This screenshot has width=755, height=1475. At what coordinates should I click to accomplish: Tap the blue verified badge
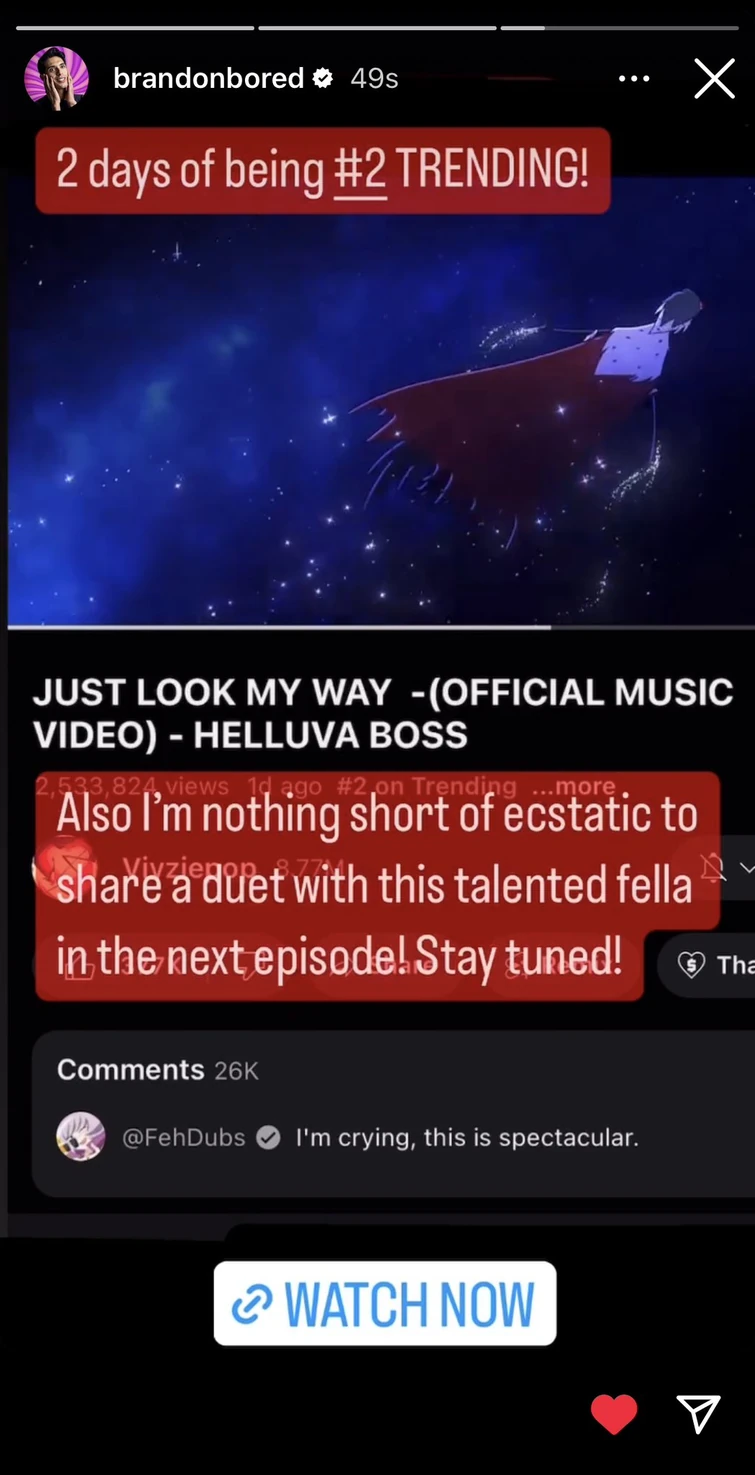click(x=323, y=78)
